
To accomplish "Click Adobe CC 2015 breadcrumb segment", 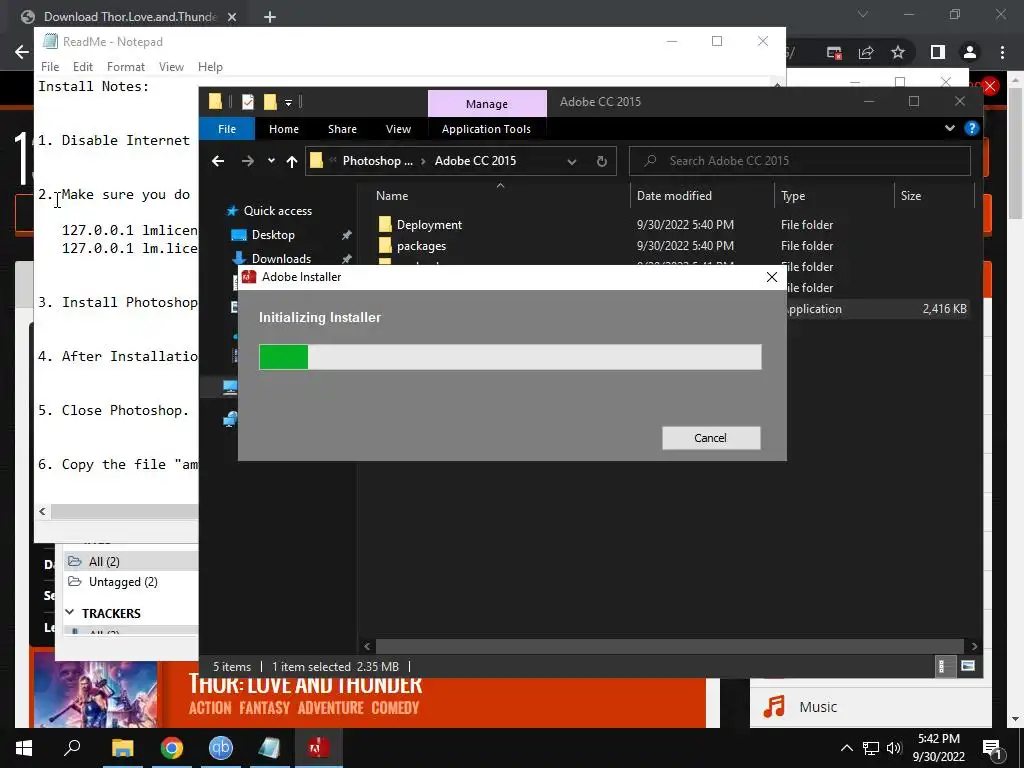I will [x=475, y=161].
